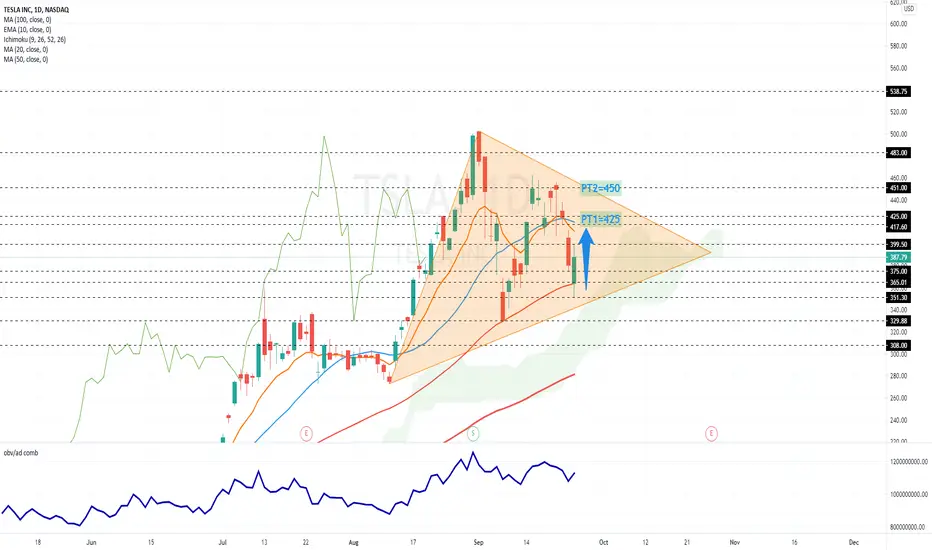
Task: Select the 483.00 horizontal line price label
Action: pos(898,153)
